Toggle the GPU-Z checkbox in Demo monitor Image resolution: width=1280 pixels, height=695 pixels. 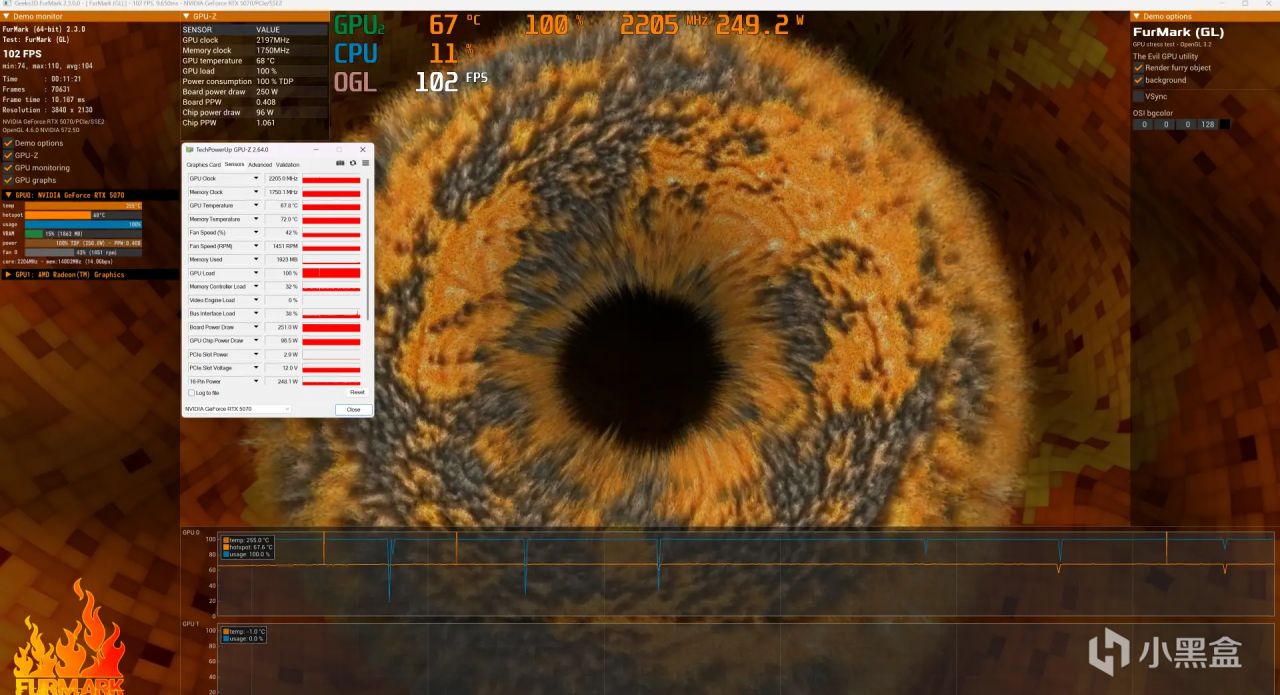[x=8, y=155]
